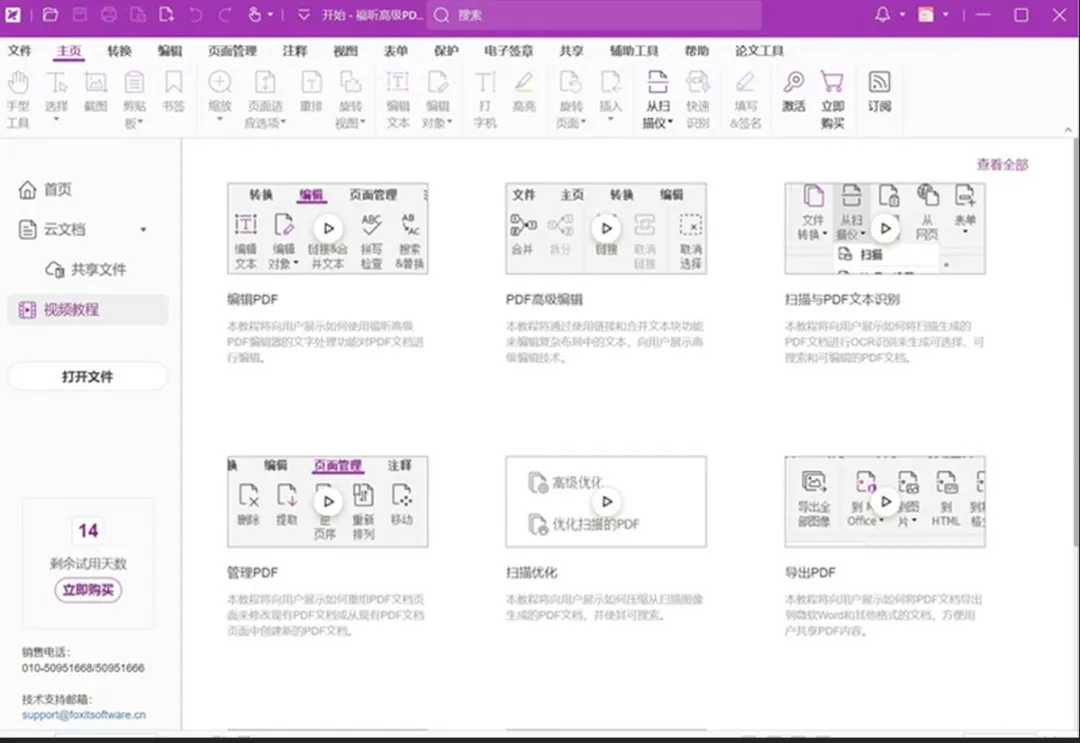
Task: Click the print icon in title bar
Action: (109, 14)
